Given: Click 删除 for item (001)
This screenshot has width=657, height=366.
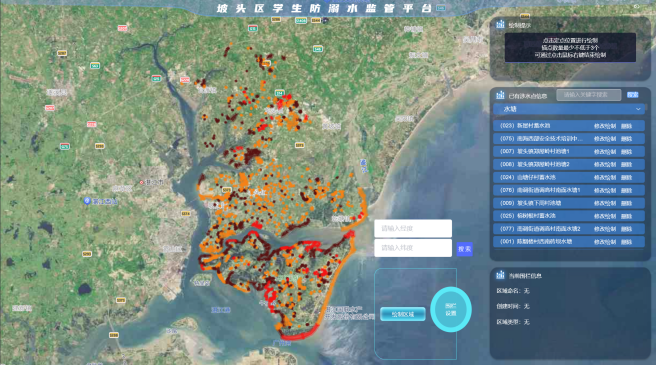Looking at the screenshot, I should (626, 242).
